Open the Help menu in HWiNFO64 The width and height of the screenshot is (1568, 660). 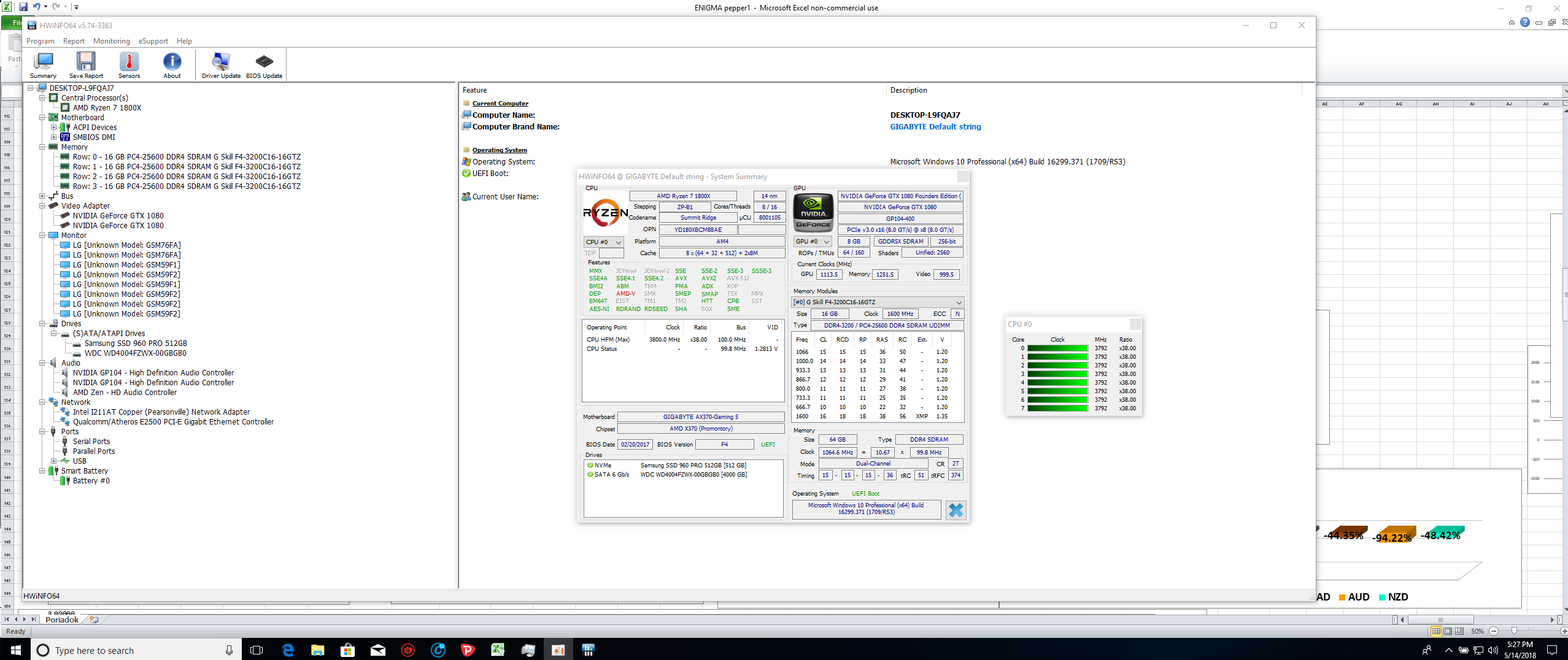[184, 41]
